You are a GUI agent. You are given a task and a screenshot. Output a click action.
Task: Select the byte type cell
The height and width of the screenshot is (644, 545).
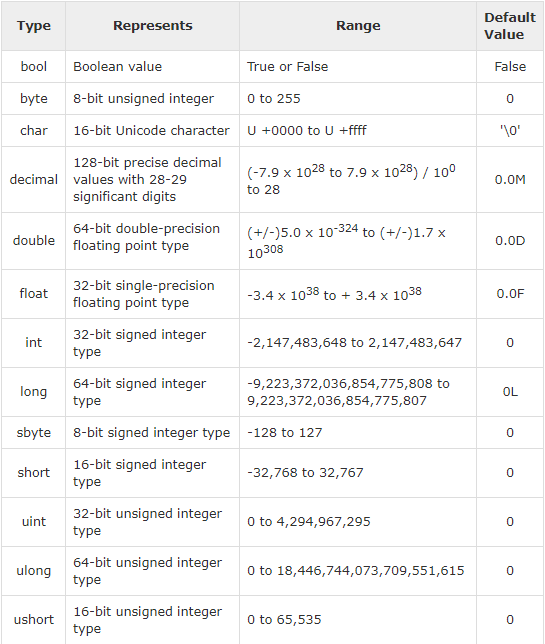[x=33, y=99]
